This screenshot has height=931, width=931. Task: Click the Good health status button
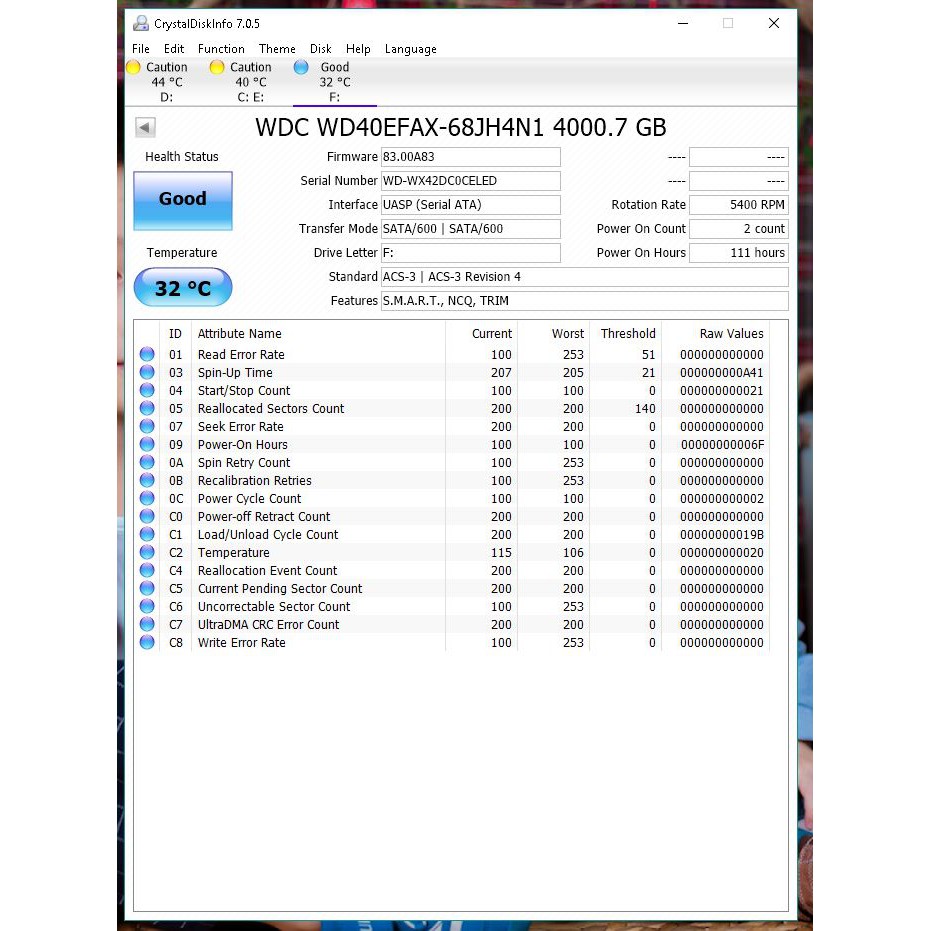(182, 201)
